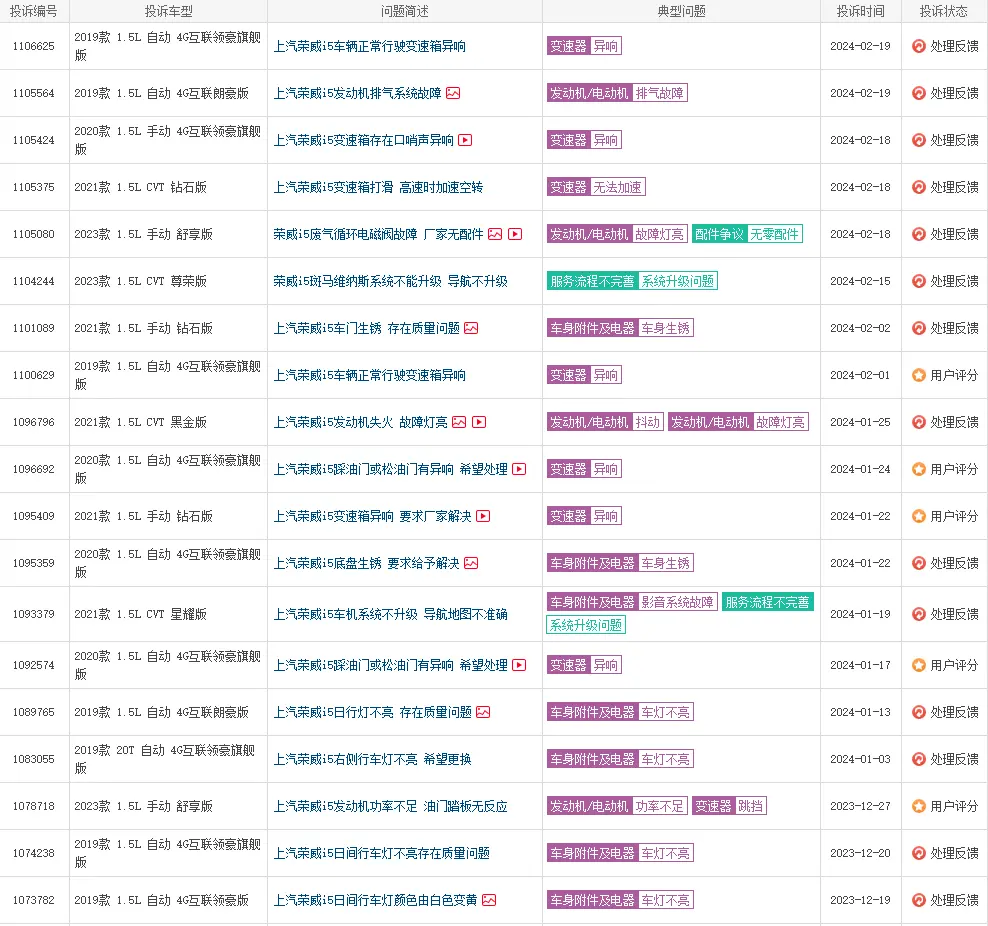Click 排气故障 tag in row 1105564
Viewport: 988px width, 926px height.
click(659, 93)
